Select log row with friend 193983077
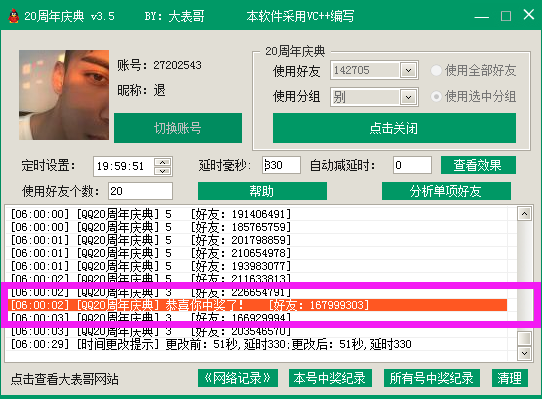Image resolution: width=542 pixels, height=399 pixels. (257, 266)
